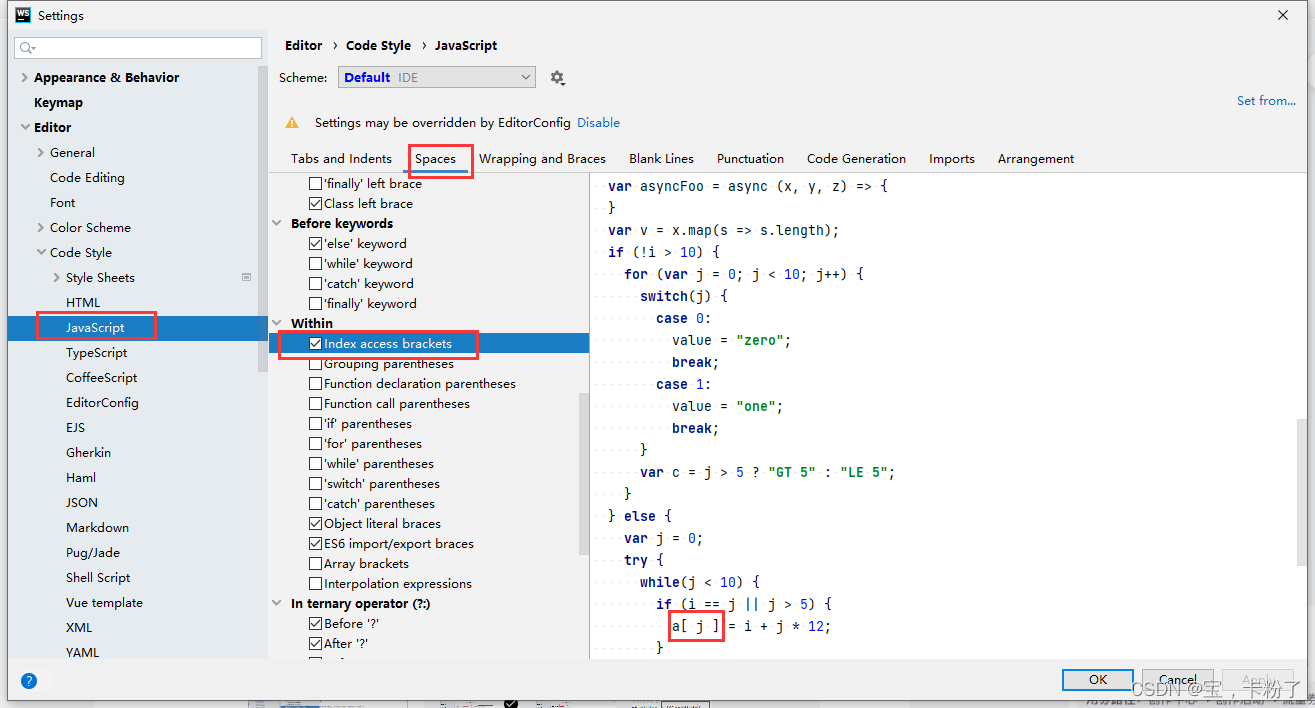Open Font settings page
The image size is (1315, 708).
(62, 203)
